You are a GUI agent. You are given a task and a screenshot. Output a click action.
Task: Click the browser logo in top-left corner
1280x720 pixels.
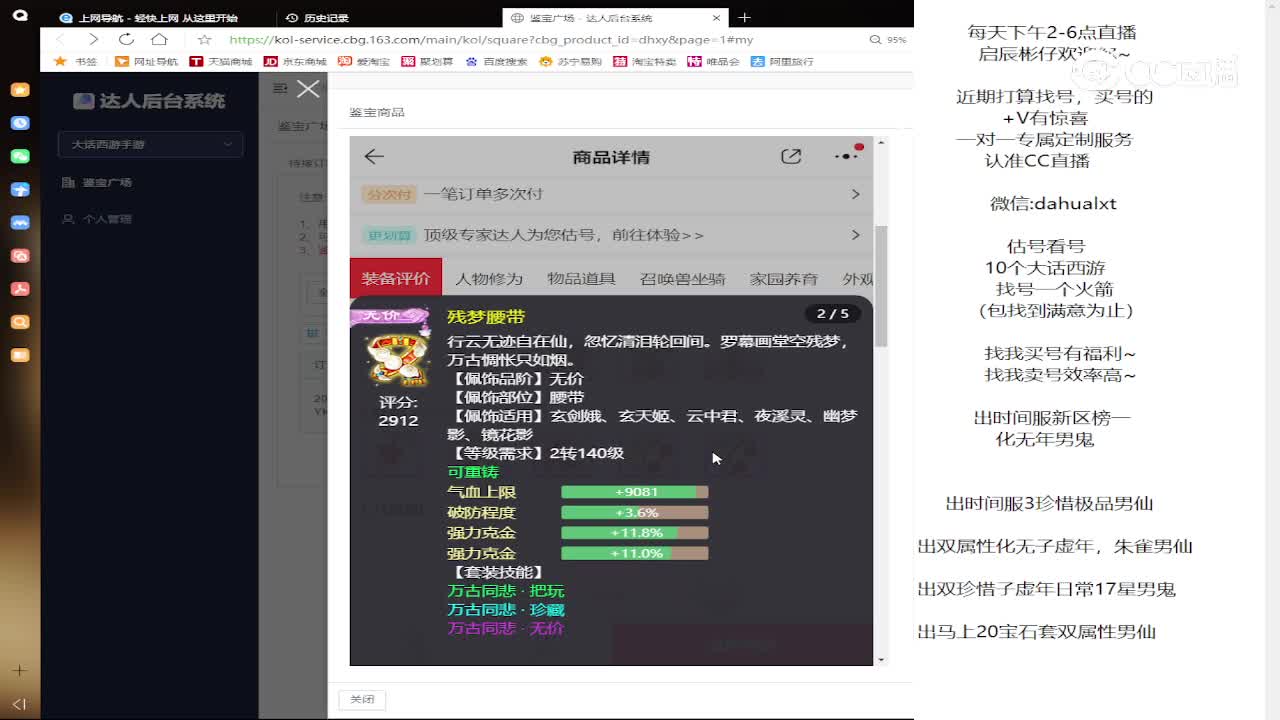(19, 16)
